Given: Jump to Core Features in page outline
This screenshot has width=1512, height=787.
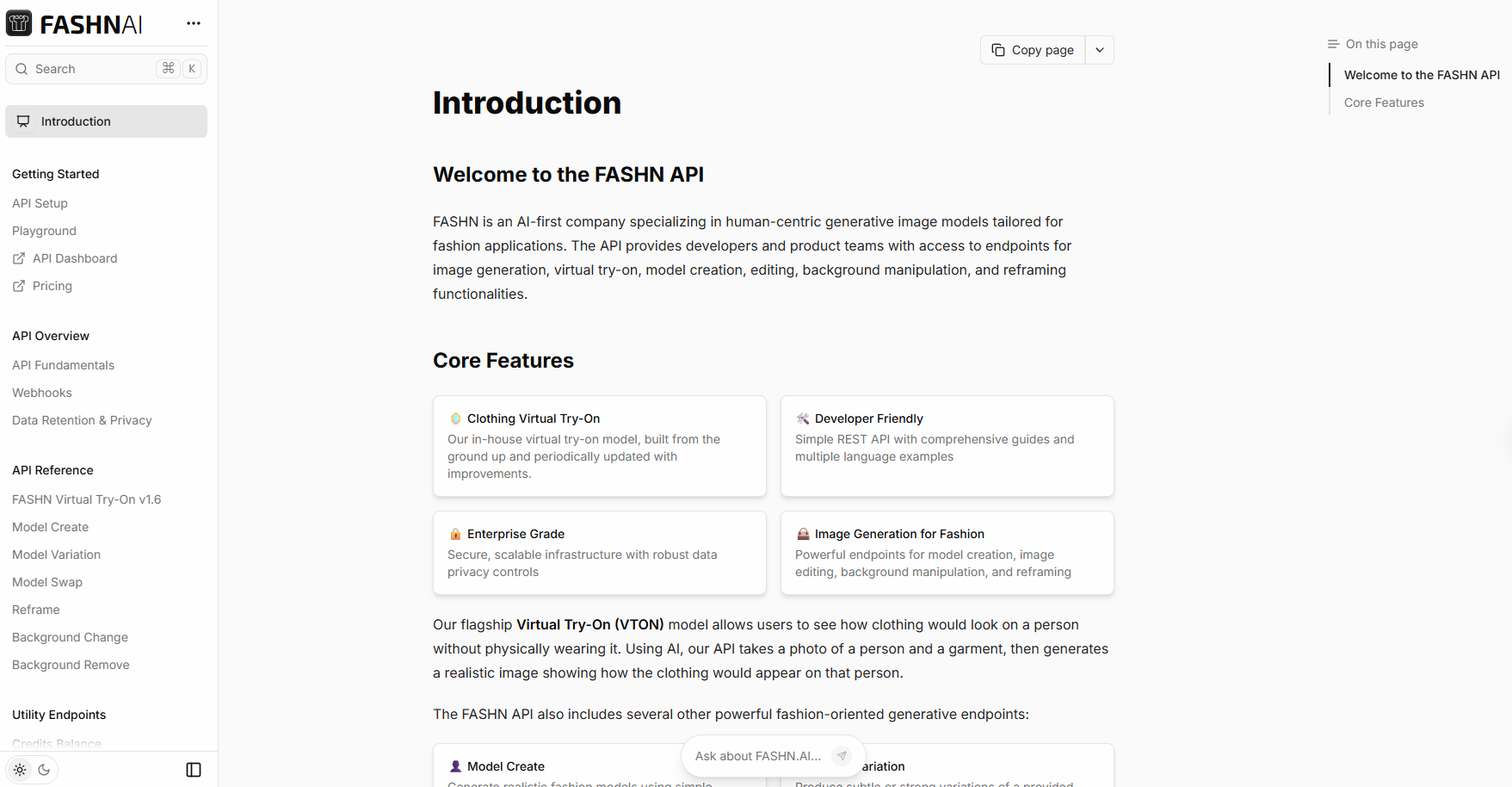Looking at the screenshot, I should (1384, 102).
